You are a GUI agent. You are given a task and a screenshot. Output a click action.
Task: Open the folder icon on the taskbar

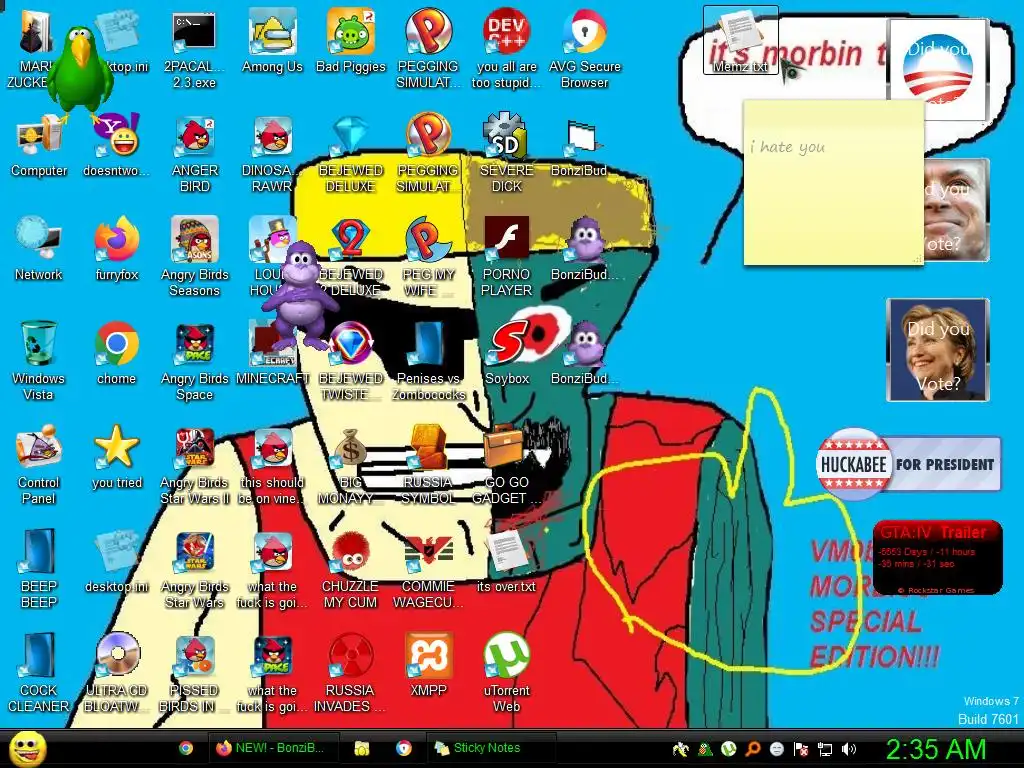(362, 748)
